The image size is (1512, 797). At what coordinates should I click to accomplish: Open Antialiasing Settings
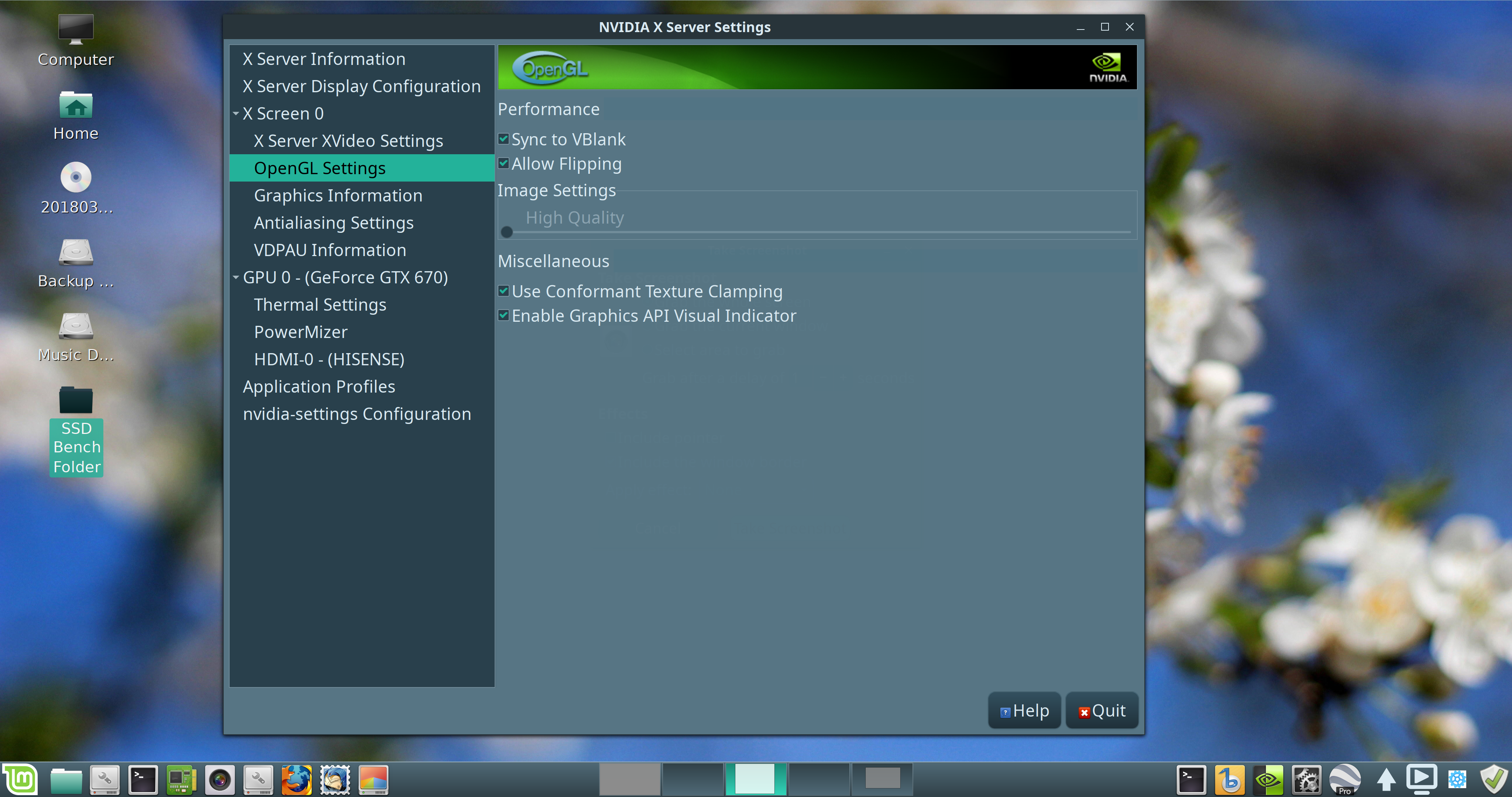click(x=333, y=222)
